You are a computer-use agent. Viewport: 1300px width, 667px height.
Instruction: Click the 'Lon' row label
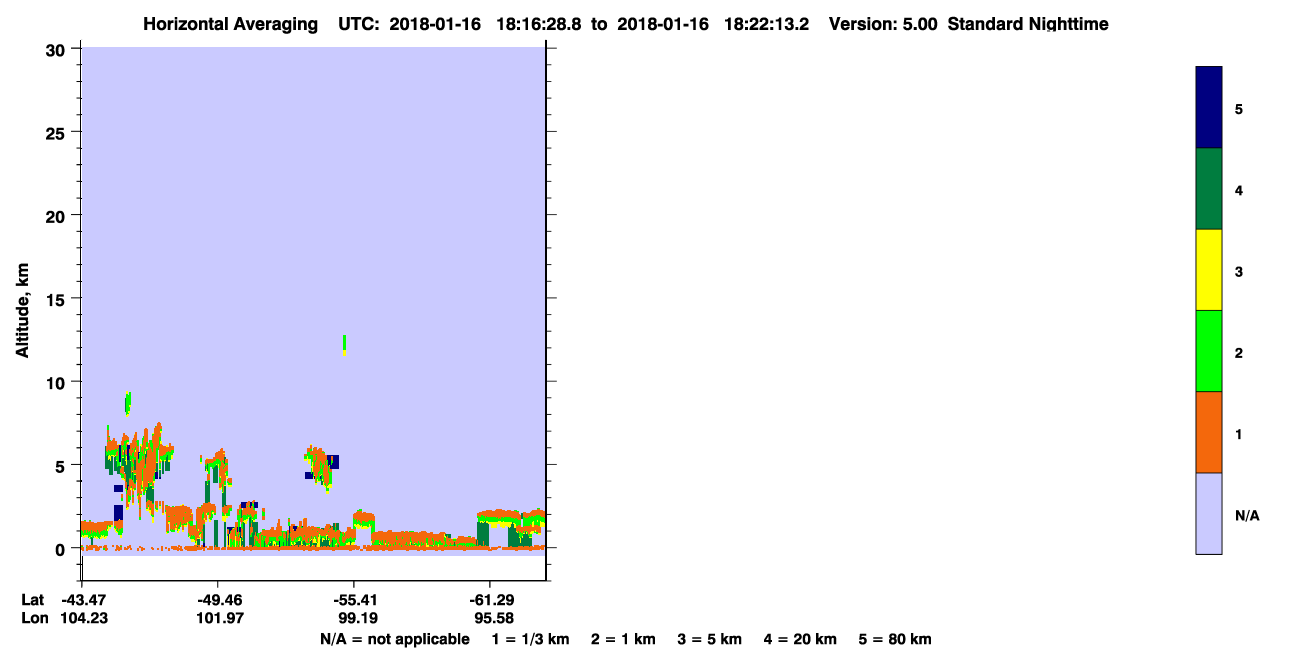click(x=33, y=618)
